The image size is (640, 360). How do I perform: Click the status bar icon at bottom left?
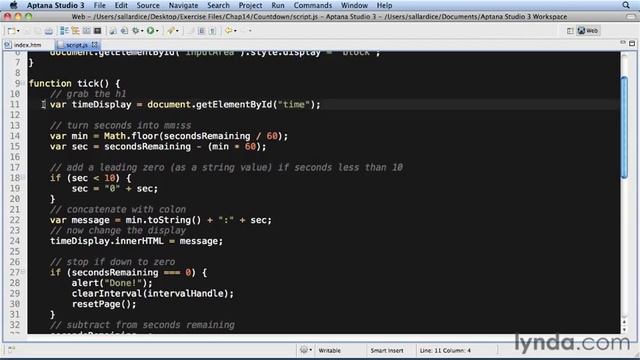[x=11, y=349]
